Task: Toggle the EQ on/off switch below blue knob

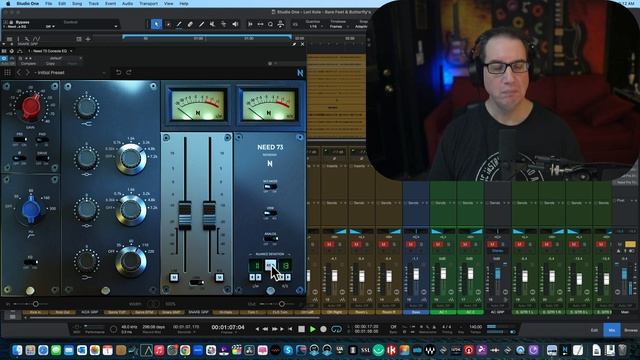Action: pyautogui.click(x=30, y=262)
